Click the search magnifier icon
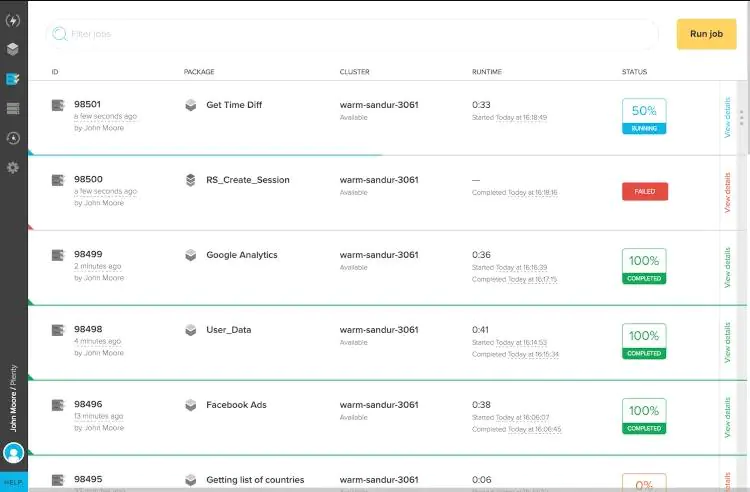This screenshot has height=492, width=750. [x=60, y=33]
